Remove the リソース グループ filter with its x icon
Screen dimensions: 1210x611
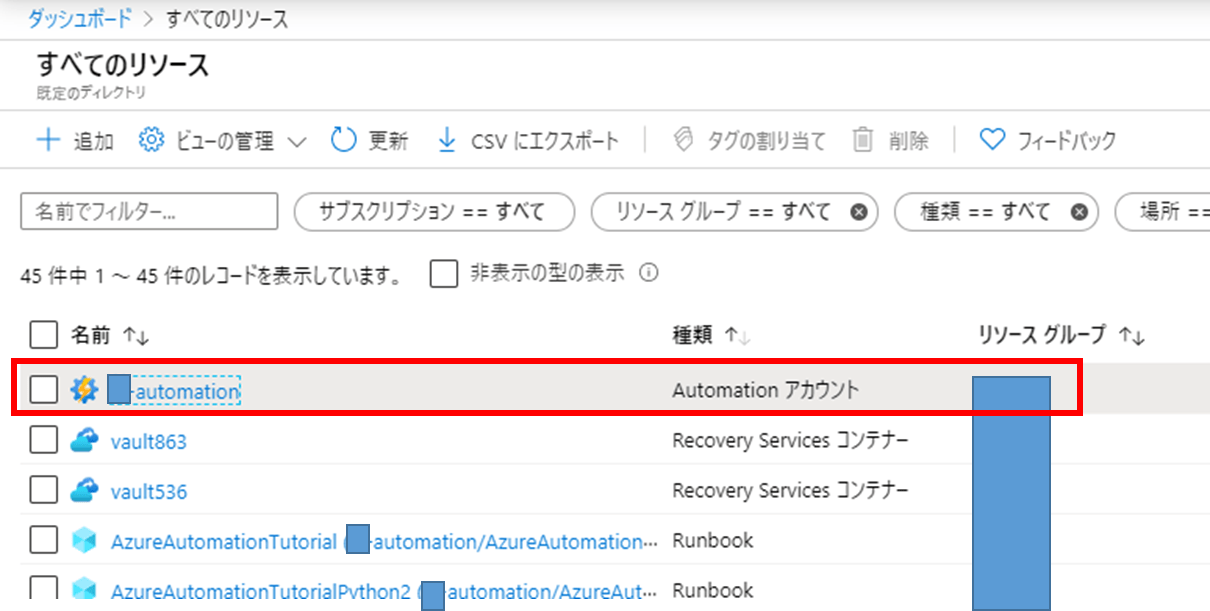(858, 212)
